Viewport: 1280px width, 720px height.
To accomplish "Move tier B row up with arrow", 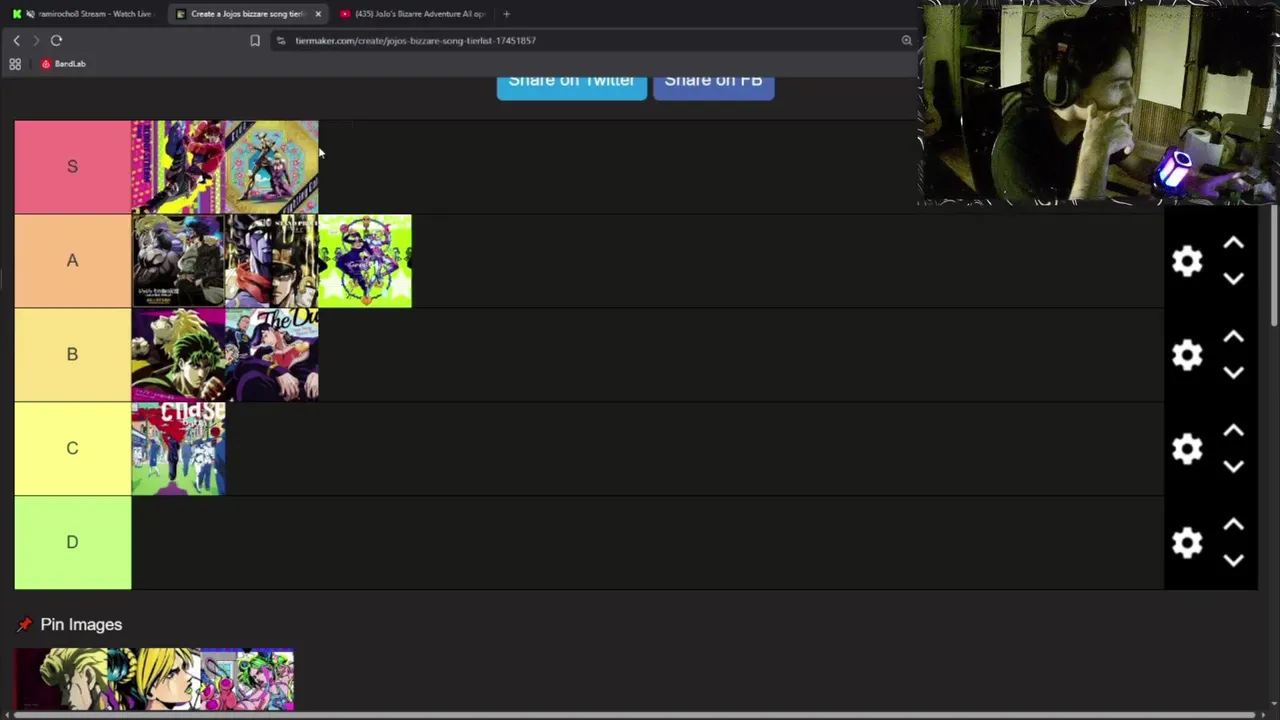I will coord(1233,337).
